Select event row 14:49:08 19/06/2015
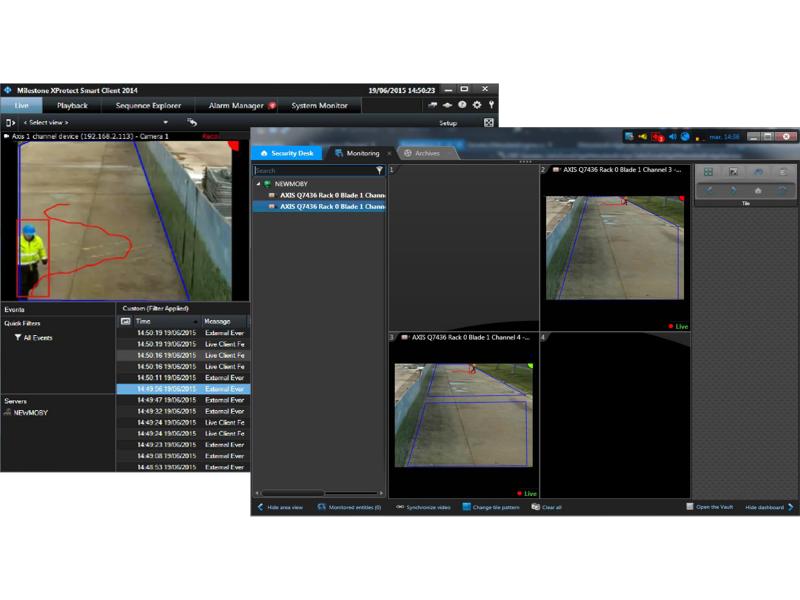This screenshot has width=800, height=600. point(183,456)
